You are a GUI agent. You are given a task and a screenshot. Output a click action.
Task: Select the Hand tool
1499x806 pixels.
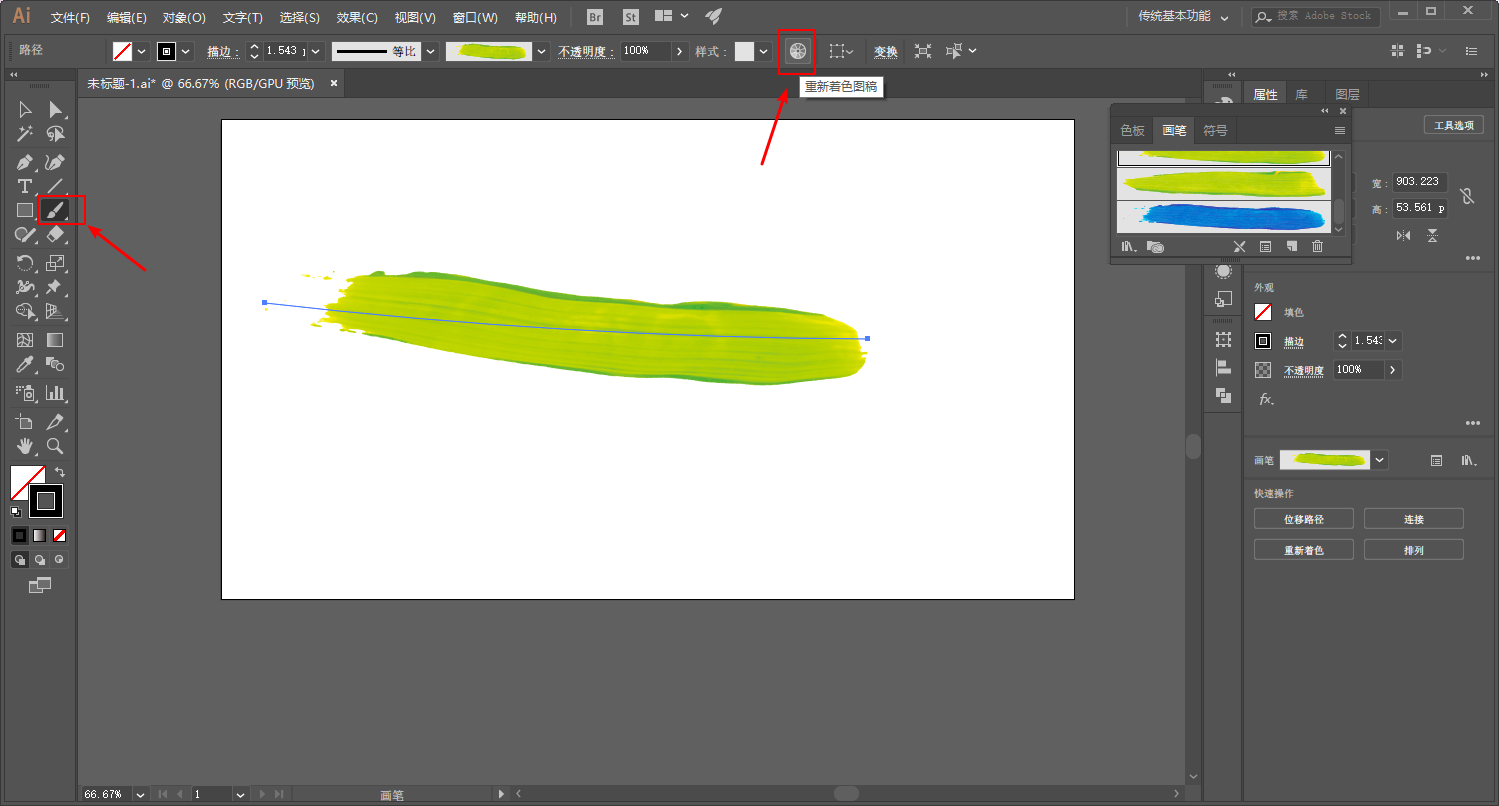click(x=25, y=446)
